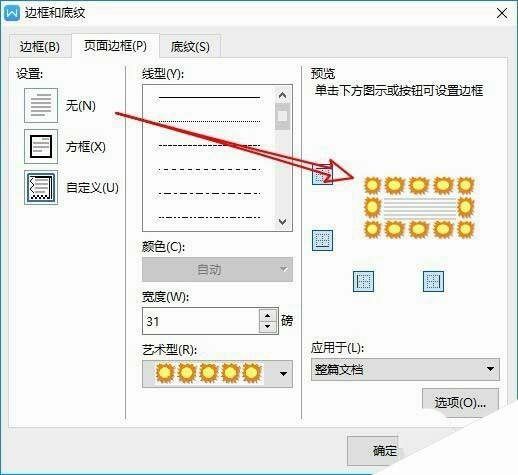Switch to the 边框(B) tab
The image size is (518, 475).
40,46
